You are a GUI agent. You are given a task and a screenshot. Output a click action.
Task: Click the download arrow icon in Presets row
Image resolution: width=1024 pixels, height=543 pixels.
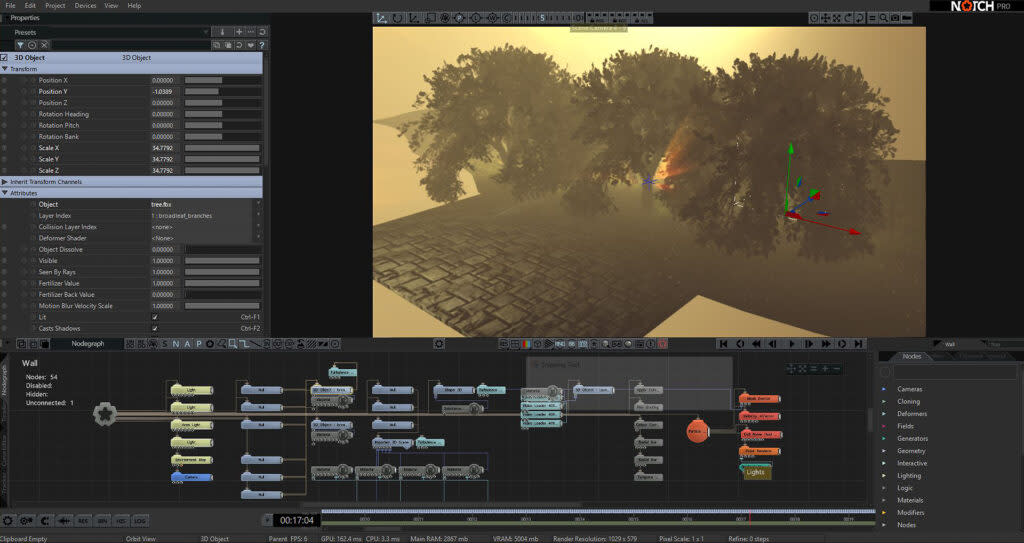pos(222,32)
